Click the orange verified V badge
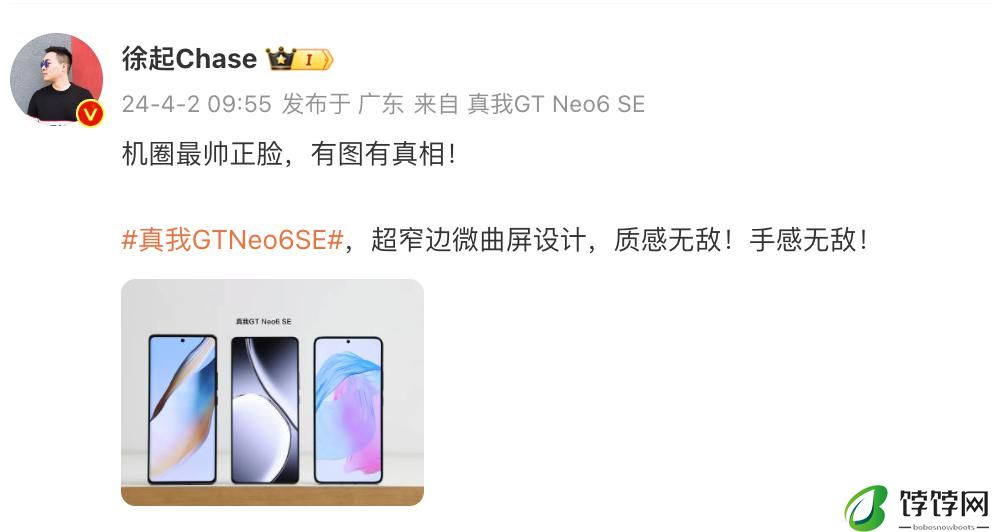This screenshot has width=992, height=532. point(89,114)
